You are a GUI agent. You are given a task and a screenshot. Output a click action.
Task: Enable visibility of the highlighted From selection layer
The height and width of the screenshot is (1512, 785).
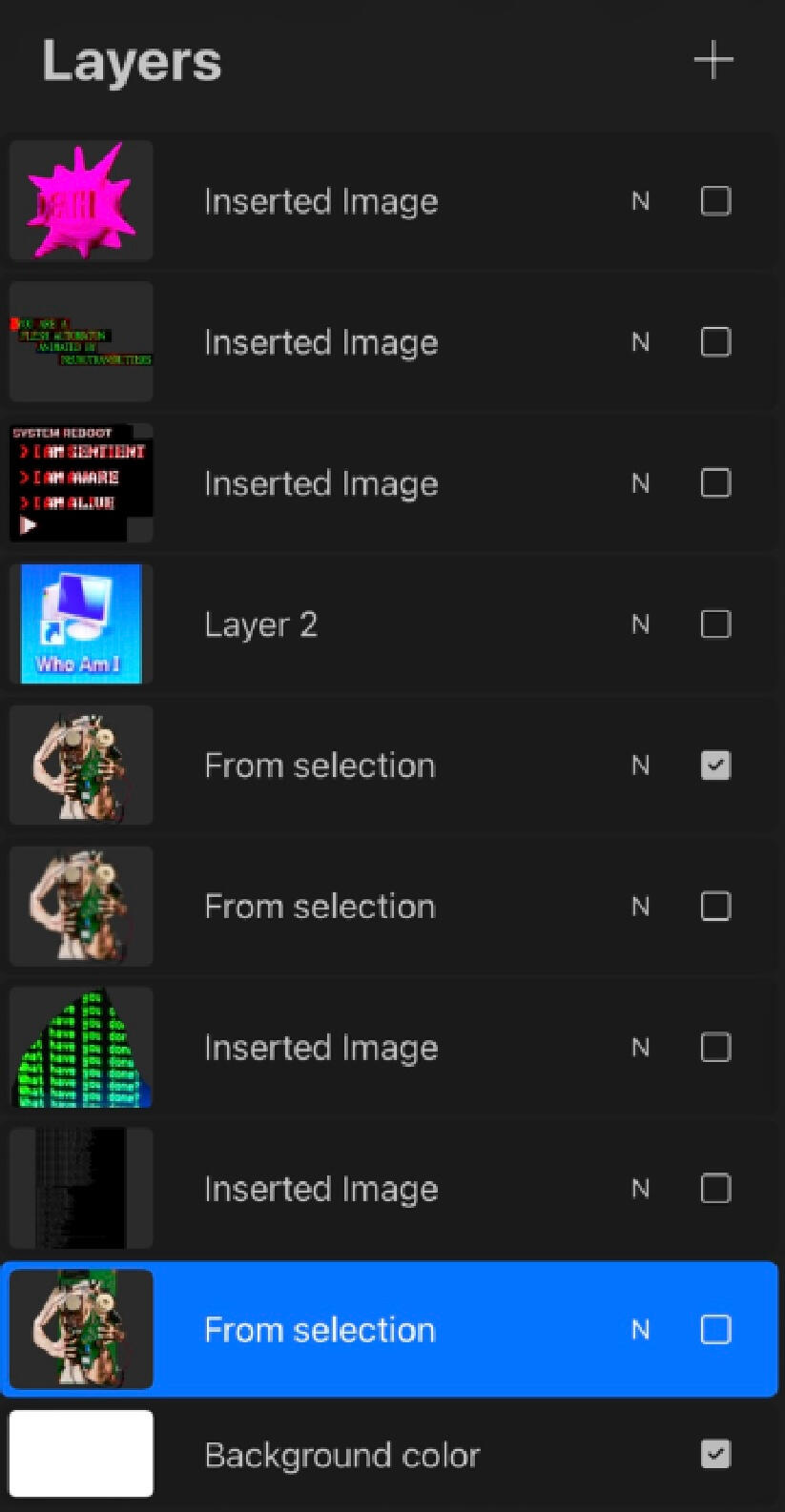pos(715,1330)
